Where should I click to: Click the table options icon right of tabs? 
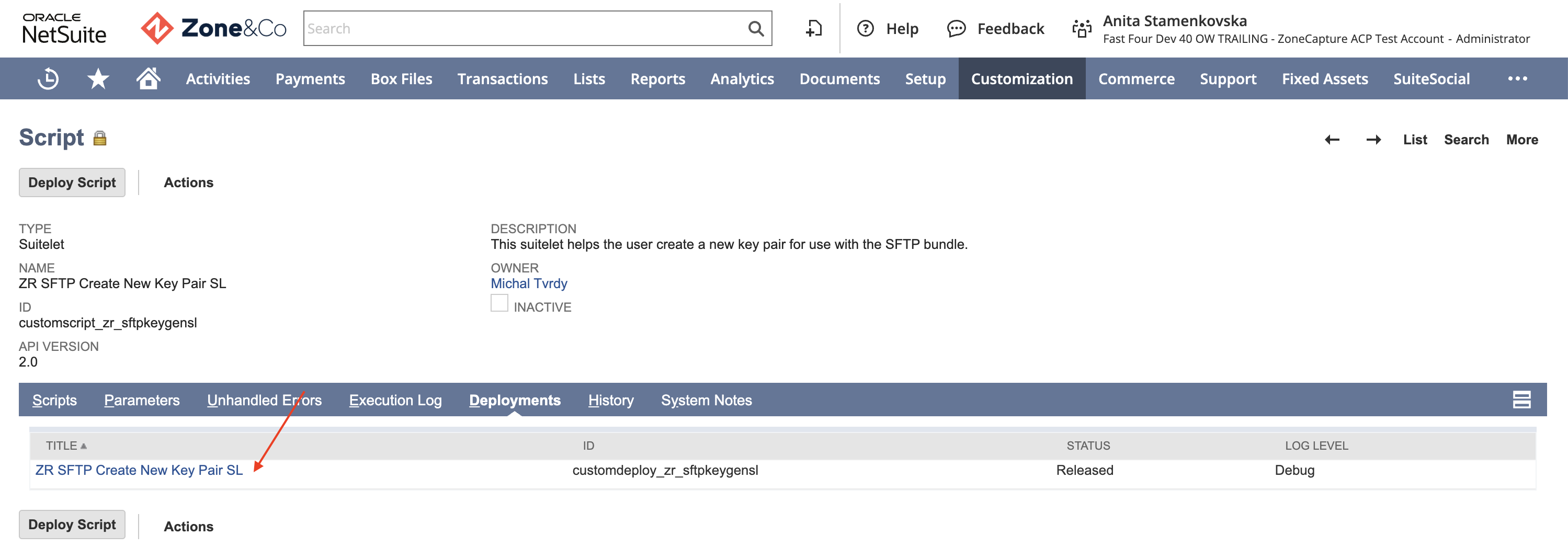click(1521, 400)
